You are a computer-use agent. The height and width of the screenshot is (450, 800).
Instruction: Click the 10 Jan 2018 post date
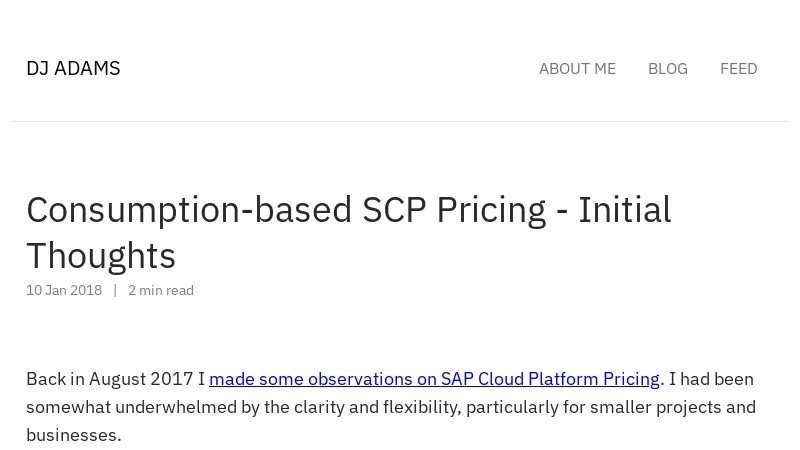coord(64,290)
